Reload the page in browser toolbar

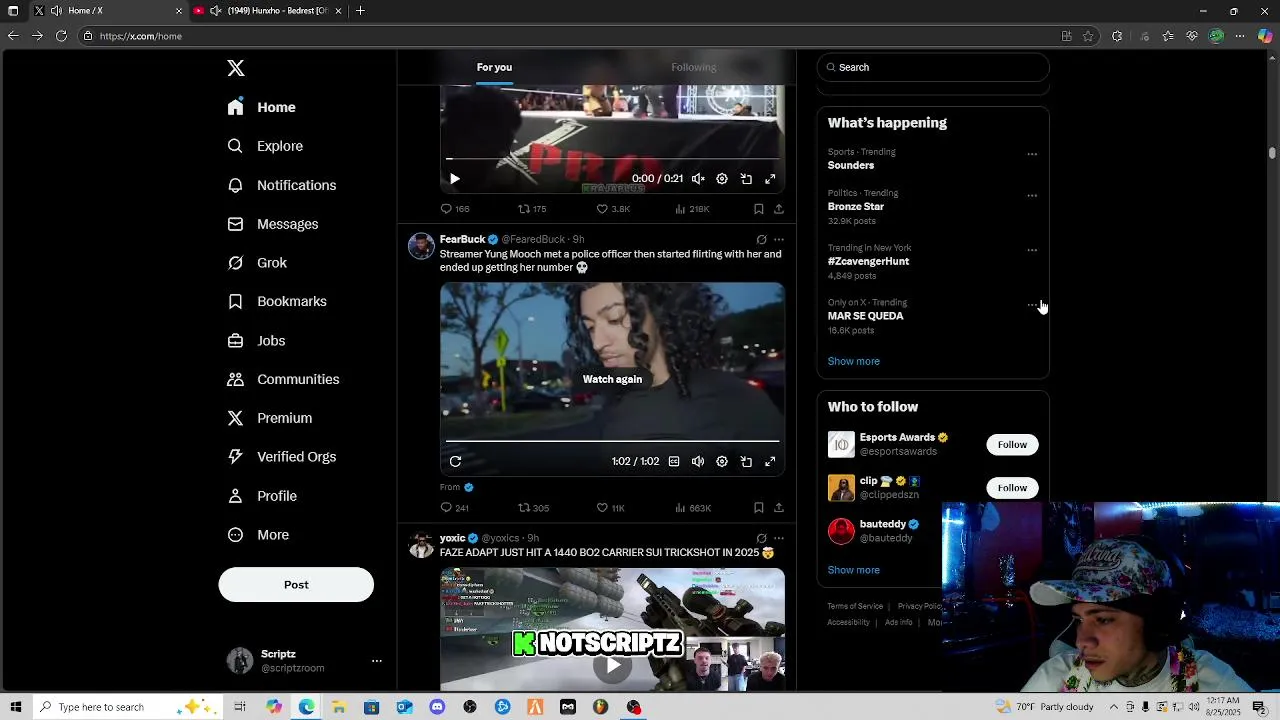(x=61, y=36)
